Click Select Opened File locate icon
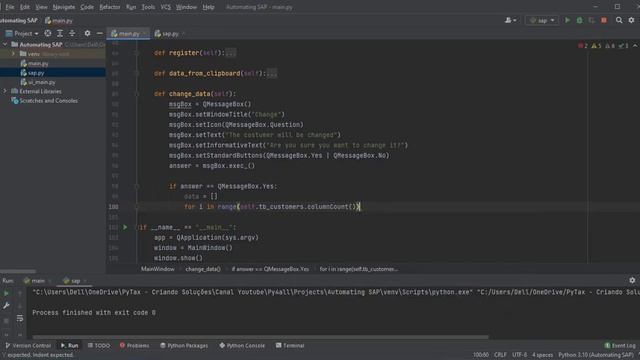Viewport: 640px width, 360px height. click(x=48, y=33)
